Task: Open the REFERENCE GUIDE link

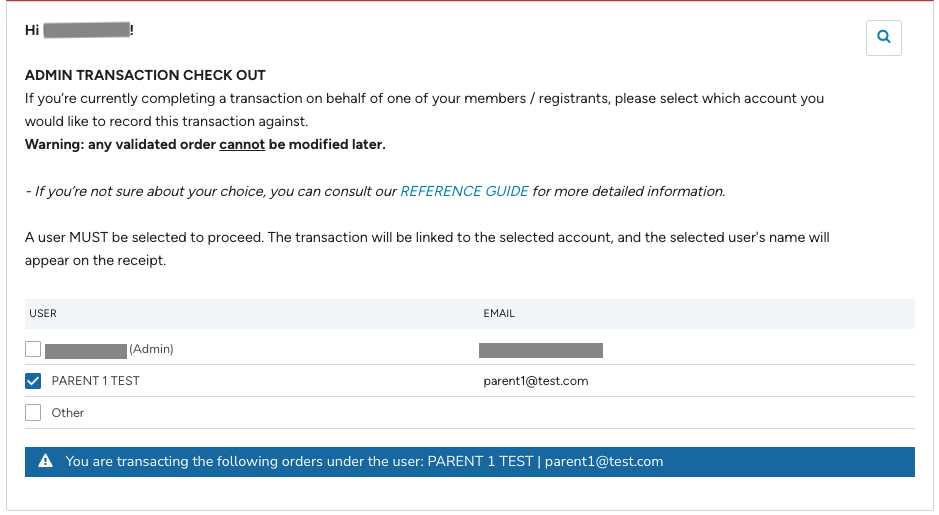Action: tap(464, 191)
